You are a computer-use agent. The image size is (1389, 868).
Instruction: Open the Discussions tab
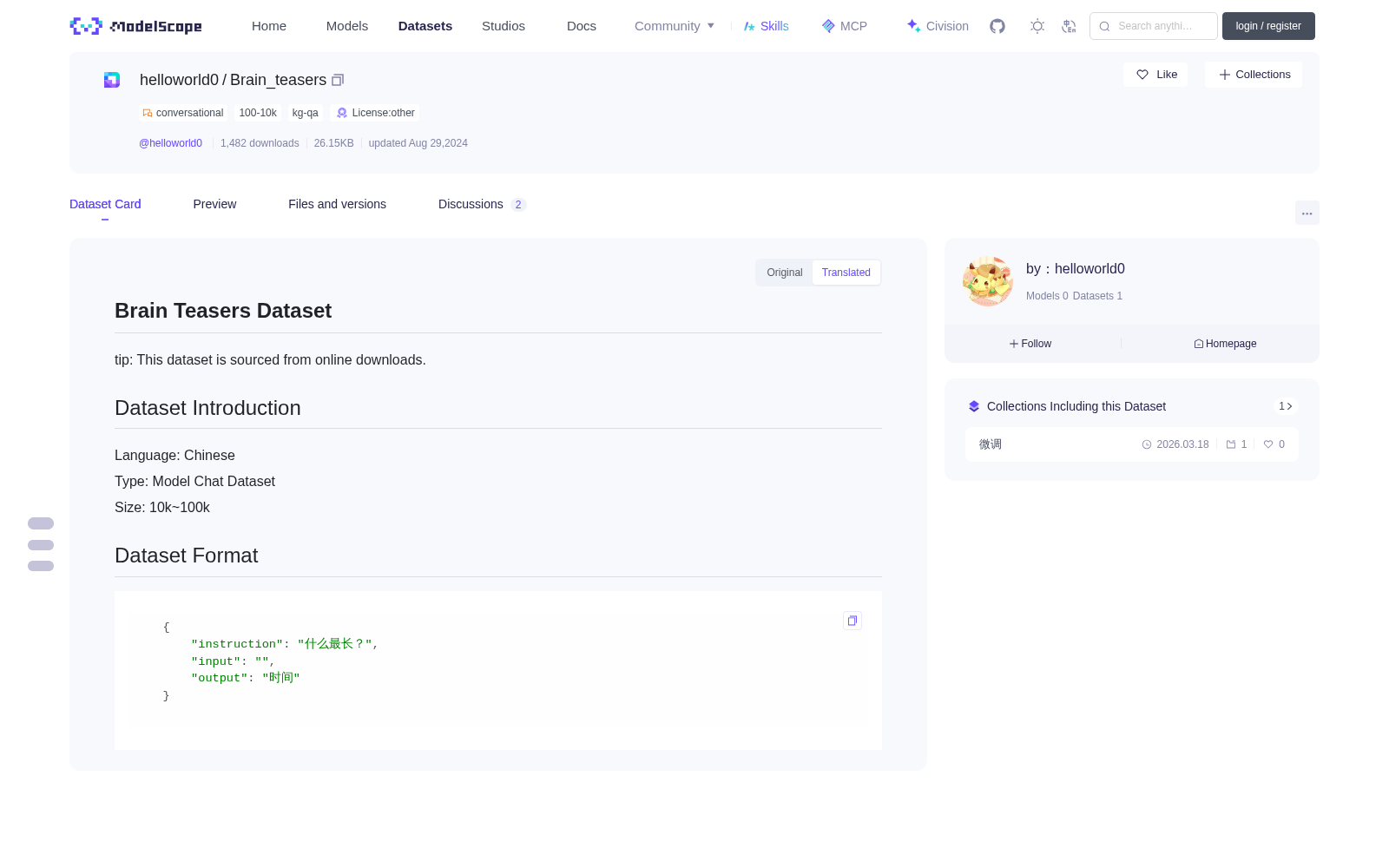pos(482,204)
